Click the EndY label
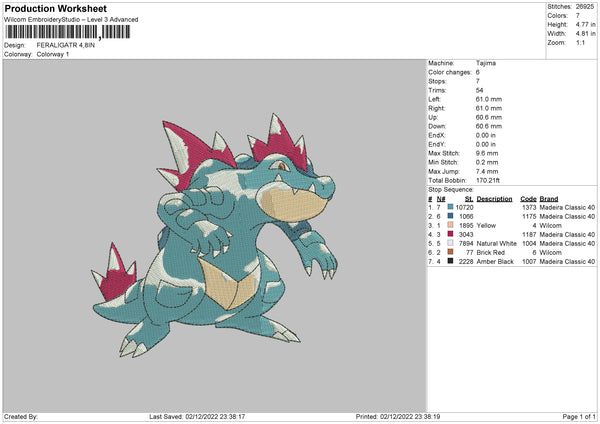 437,144
